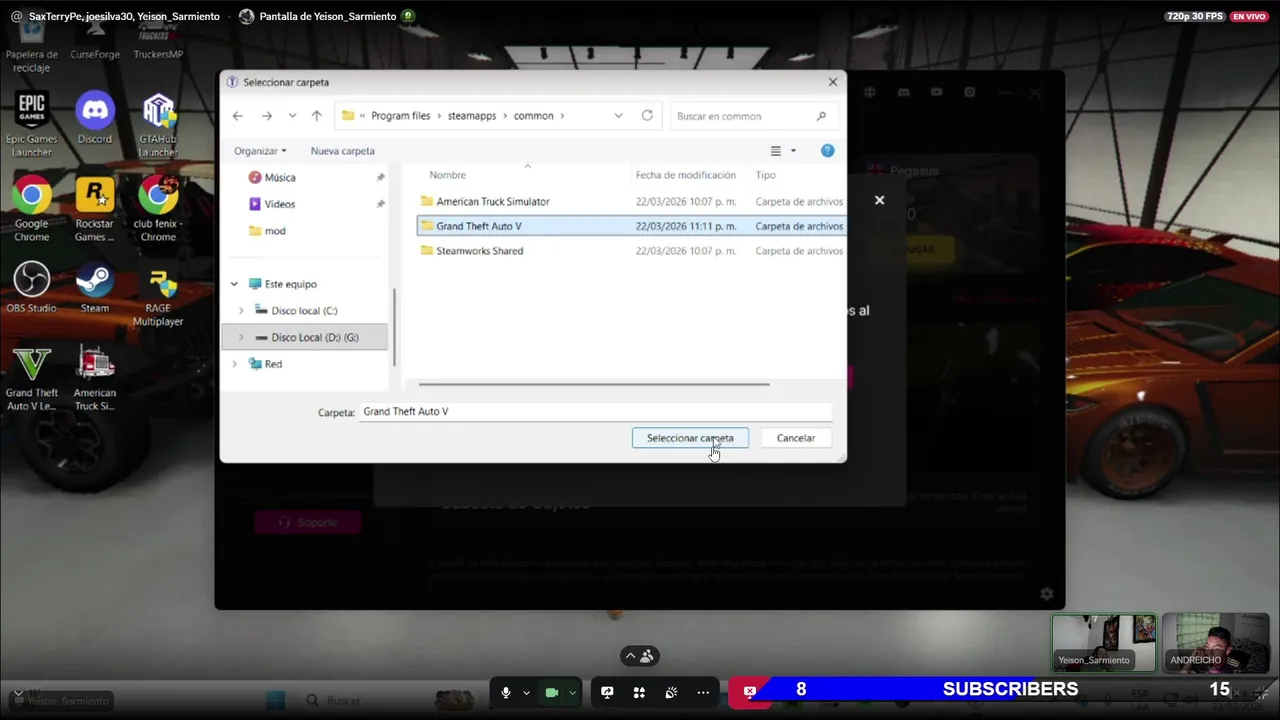Open the recent locations chevron beside the forward arrow

click(292, 116)
